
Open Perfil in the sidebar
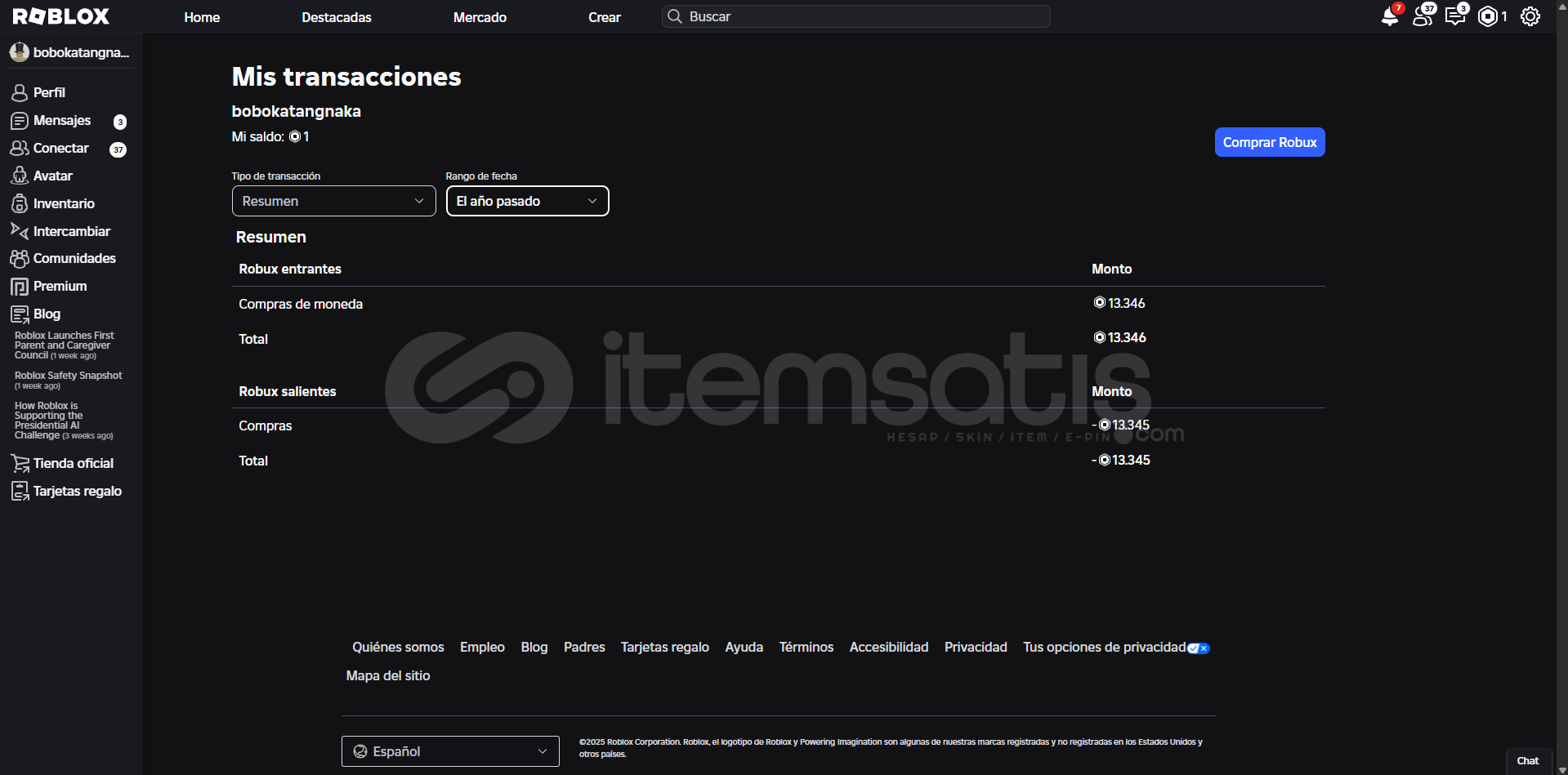click(49, 92)
